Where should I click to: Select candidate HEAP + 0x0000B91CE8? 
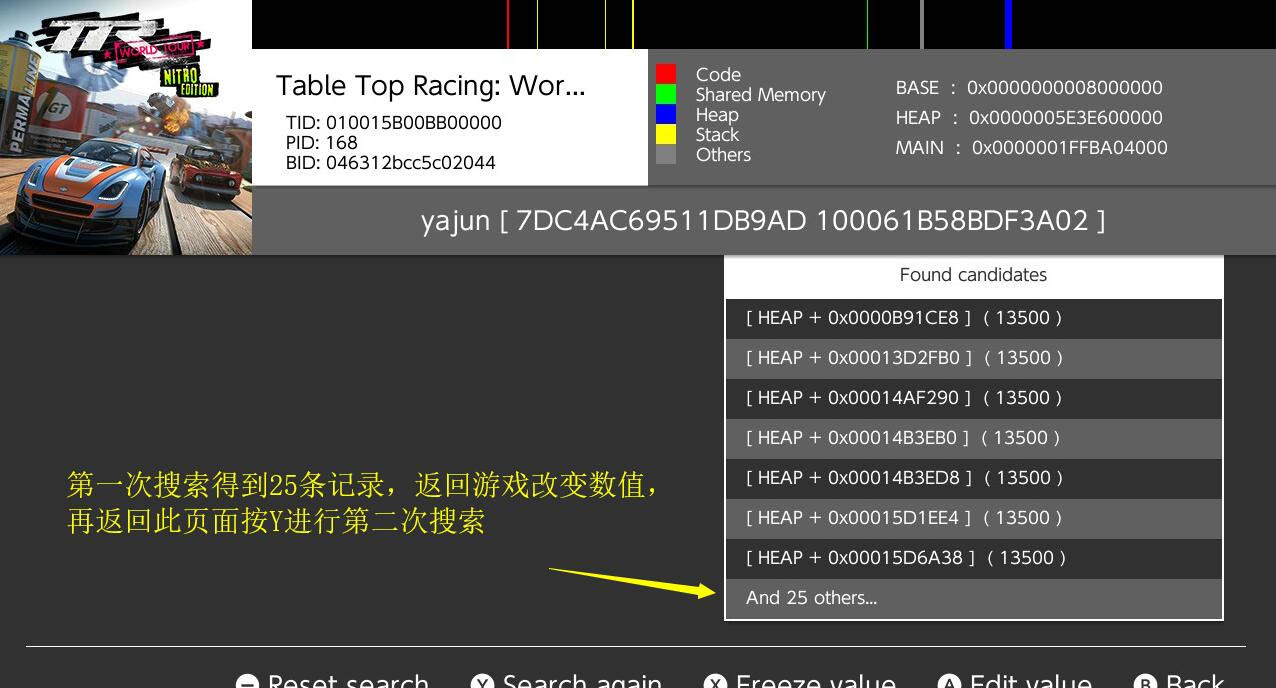click(x=974, y=318)
